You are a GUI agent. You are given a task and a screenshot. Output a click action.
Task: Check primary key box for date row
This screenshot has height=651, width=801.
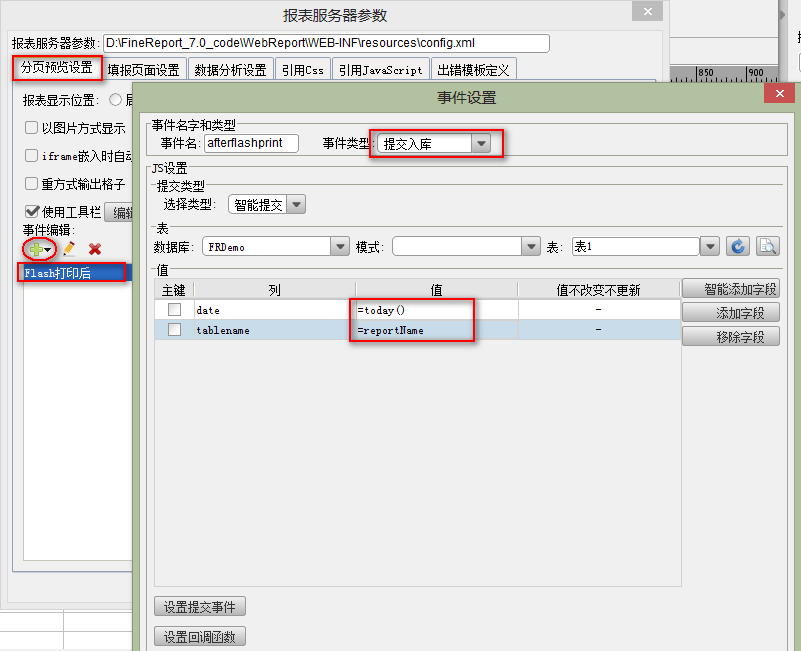pyautogui.click(x=175, y=309)
